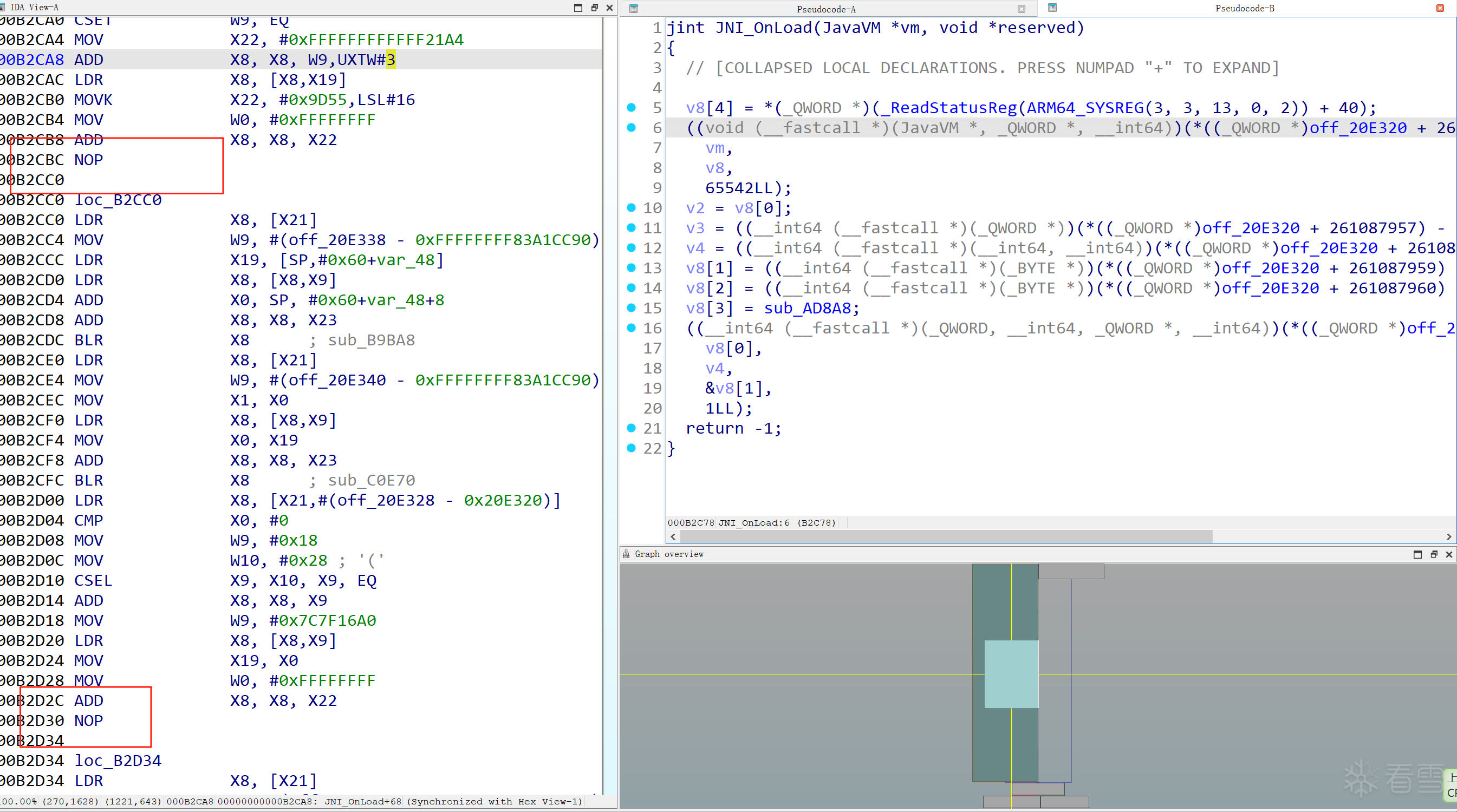Expand the collapsed local declarations comment line
The width and height of the screenshot is (1457, 812).
pos(981,68)
